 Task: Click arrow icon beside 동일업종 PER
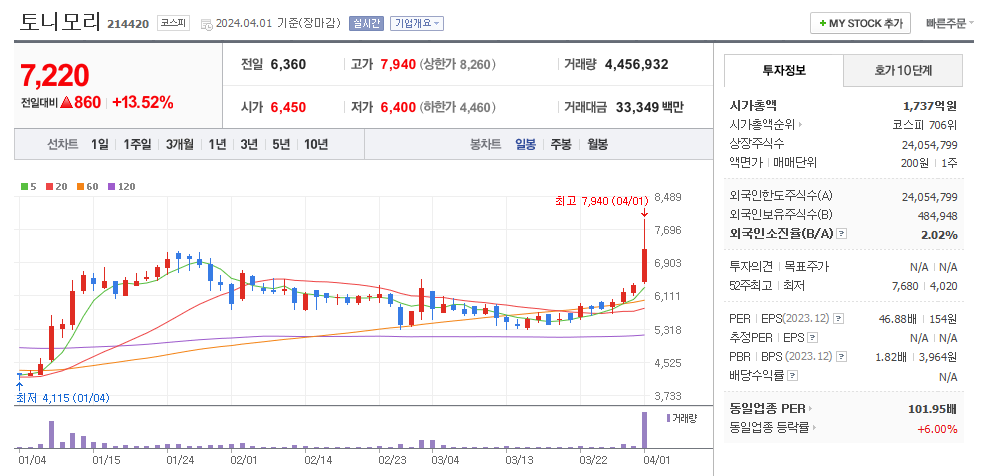point(811,409)
